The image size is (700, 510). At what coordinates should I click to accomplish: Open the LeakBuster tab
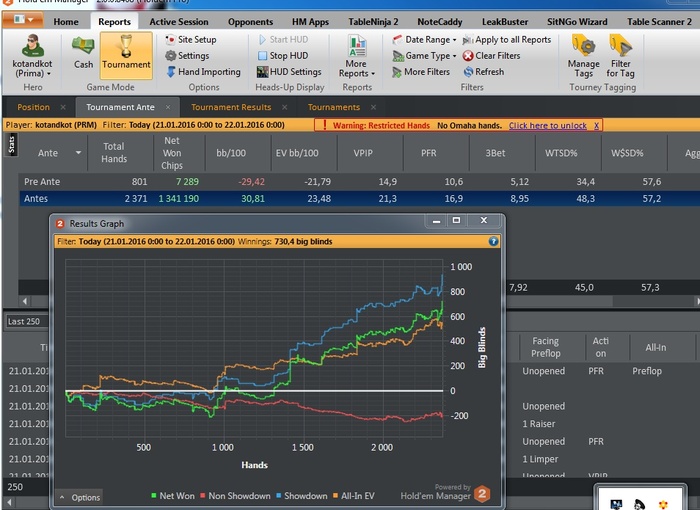coord(505,22)
